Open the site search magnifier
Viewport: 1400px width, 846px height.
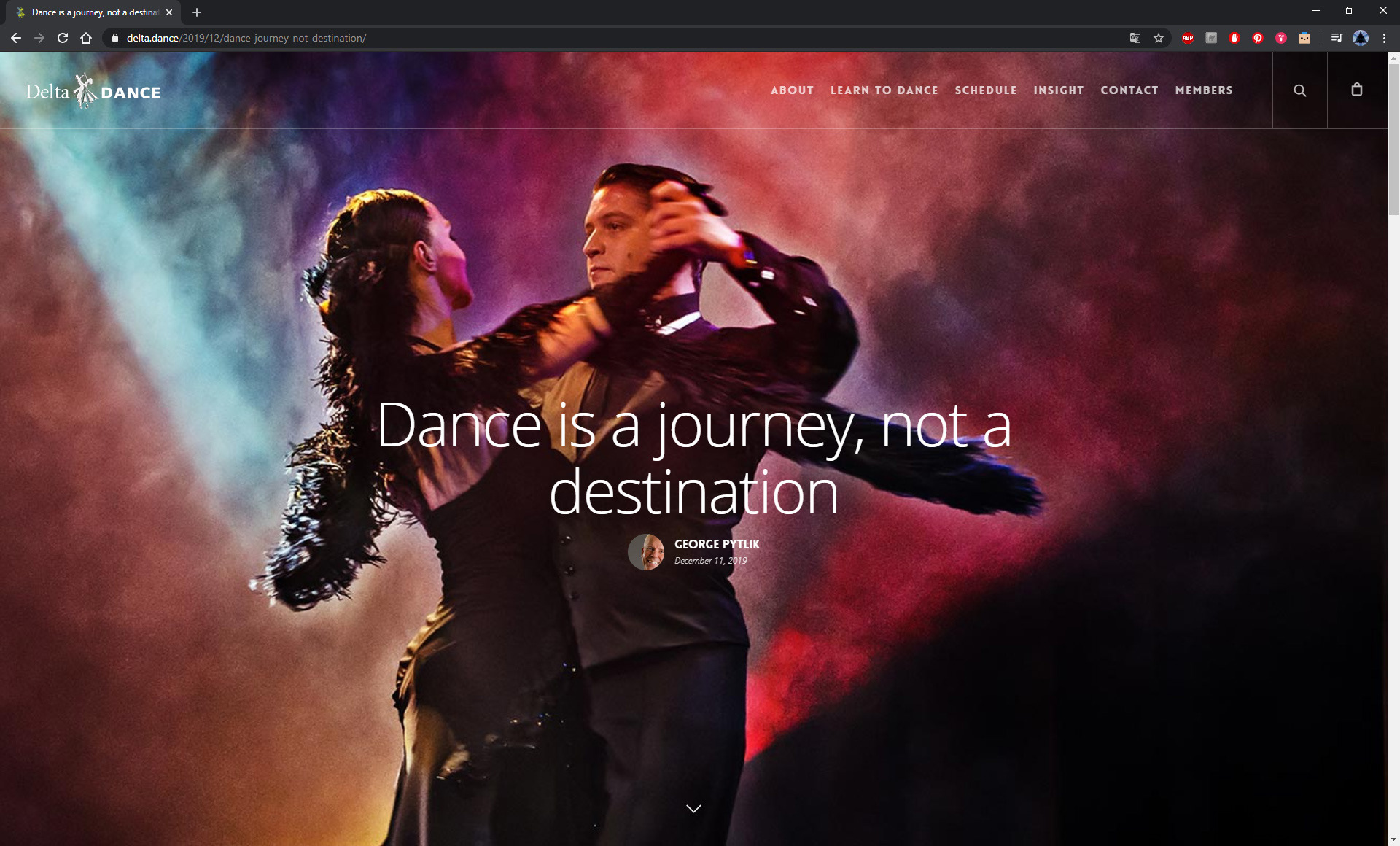pos(1299,90)
